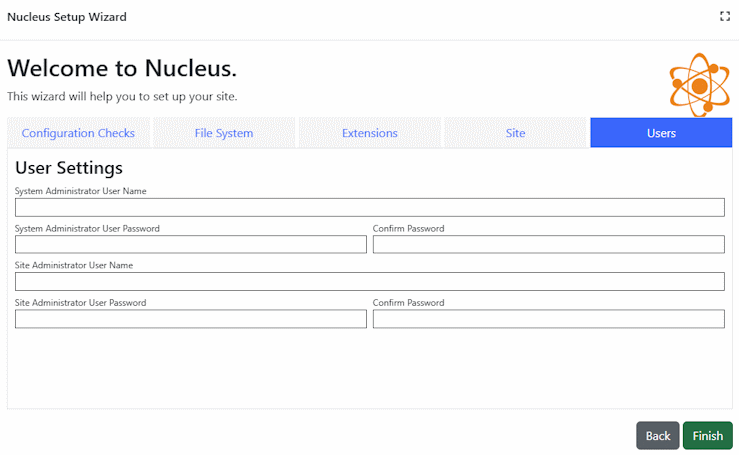Click the orange Nucleus atom logo
Viewport: 739px width, 455px height.
click(699, 85)
